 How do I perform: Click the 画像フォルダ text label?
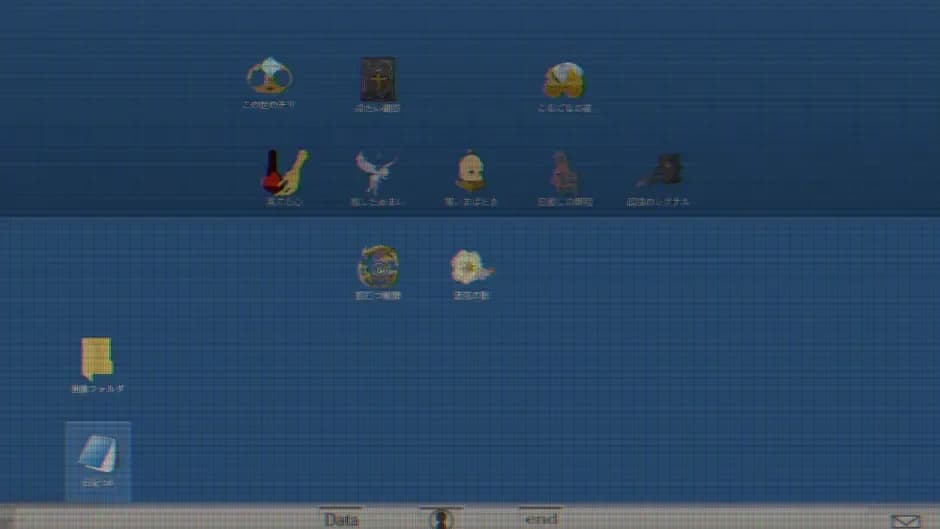click(x=98, y=389)
